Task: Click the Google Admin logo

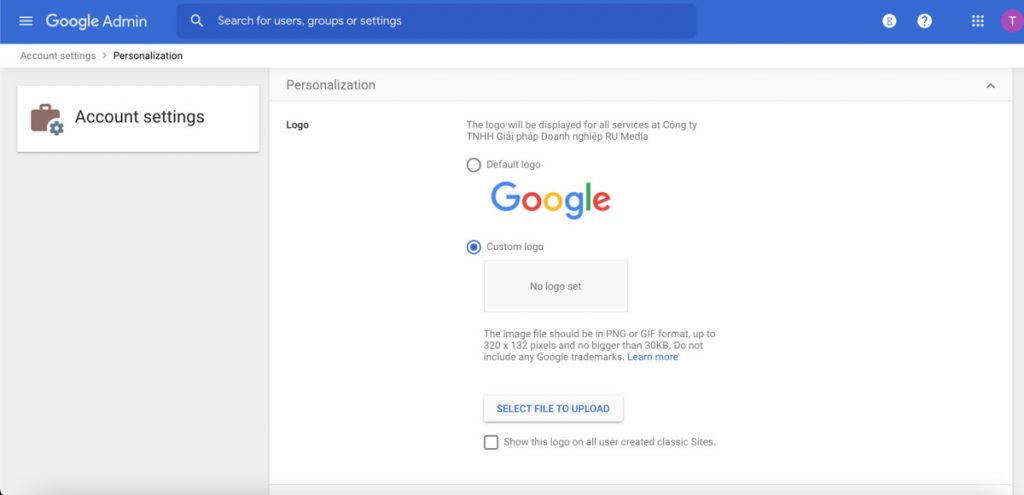Action: pos(96,21)
